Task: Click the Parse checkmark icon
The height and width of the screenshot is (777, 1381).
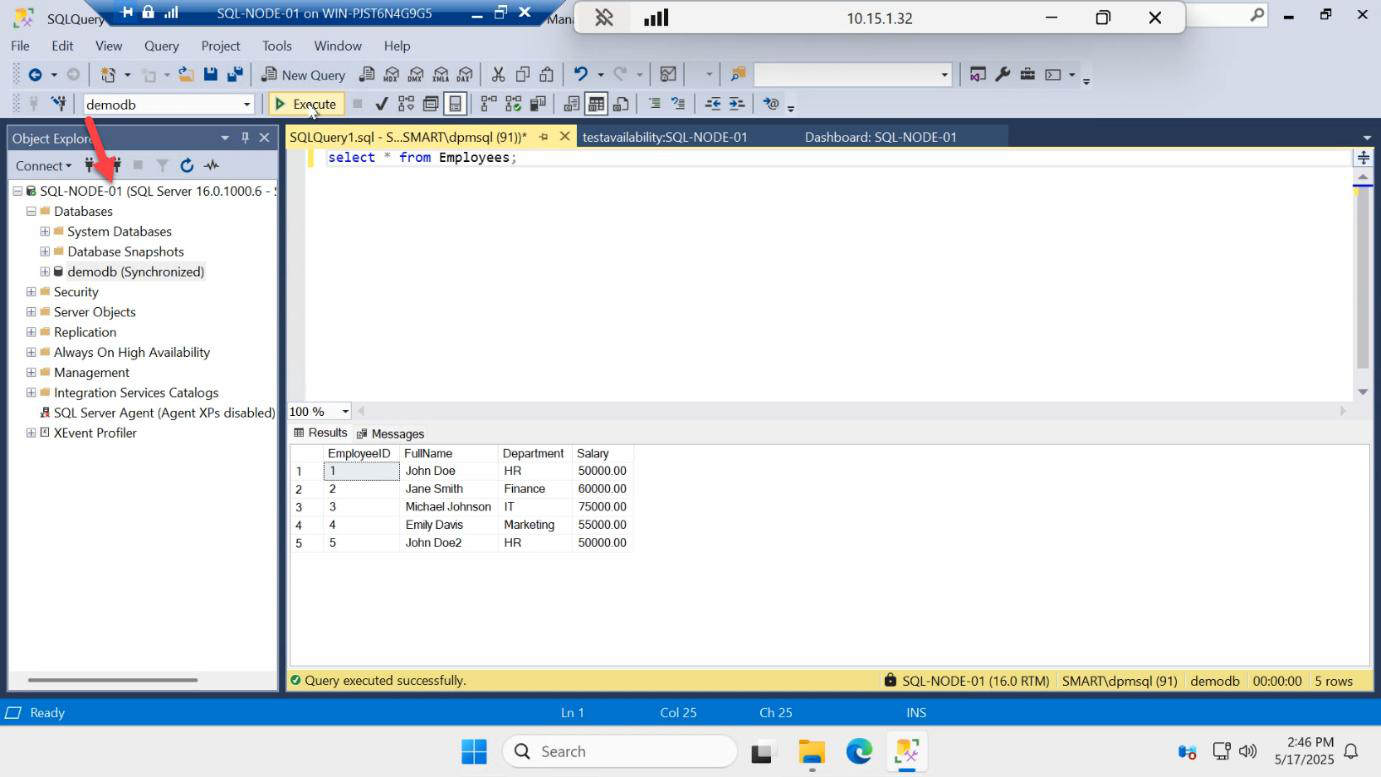Action: [x=381, y=104]
